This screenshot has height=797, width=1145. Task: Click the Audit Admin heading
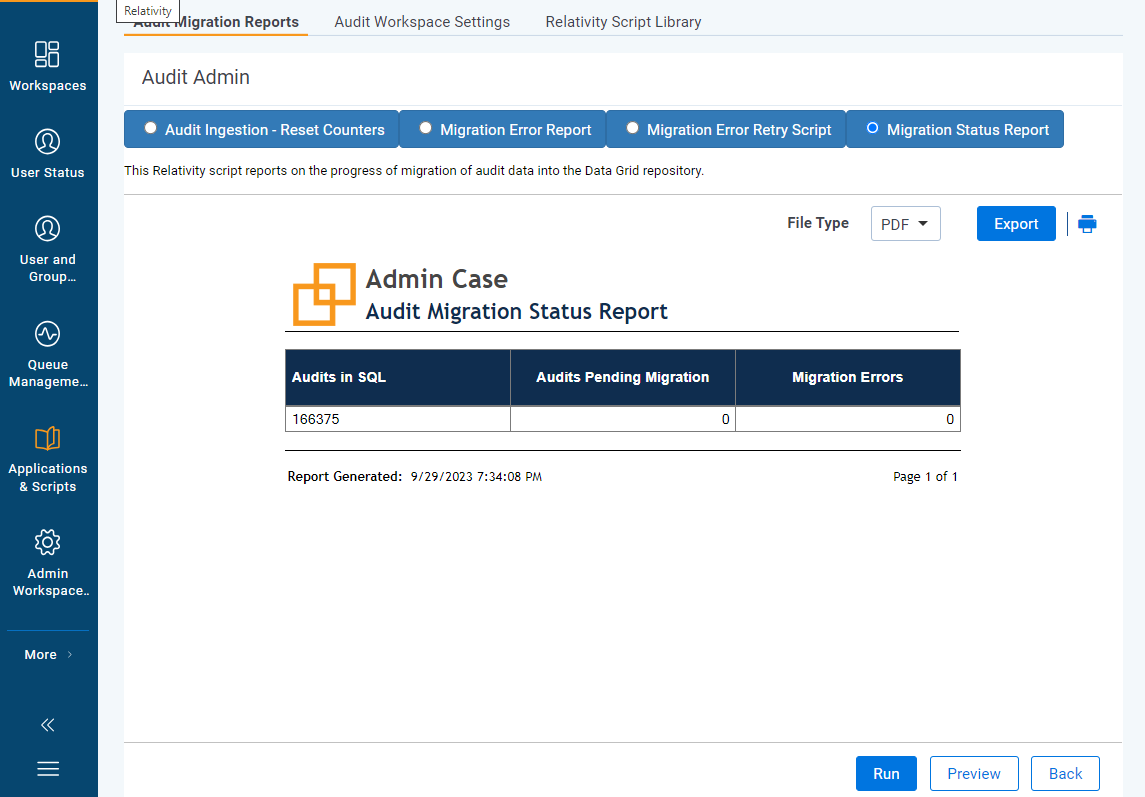(x=196, y=77)
